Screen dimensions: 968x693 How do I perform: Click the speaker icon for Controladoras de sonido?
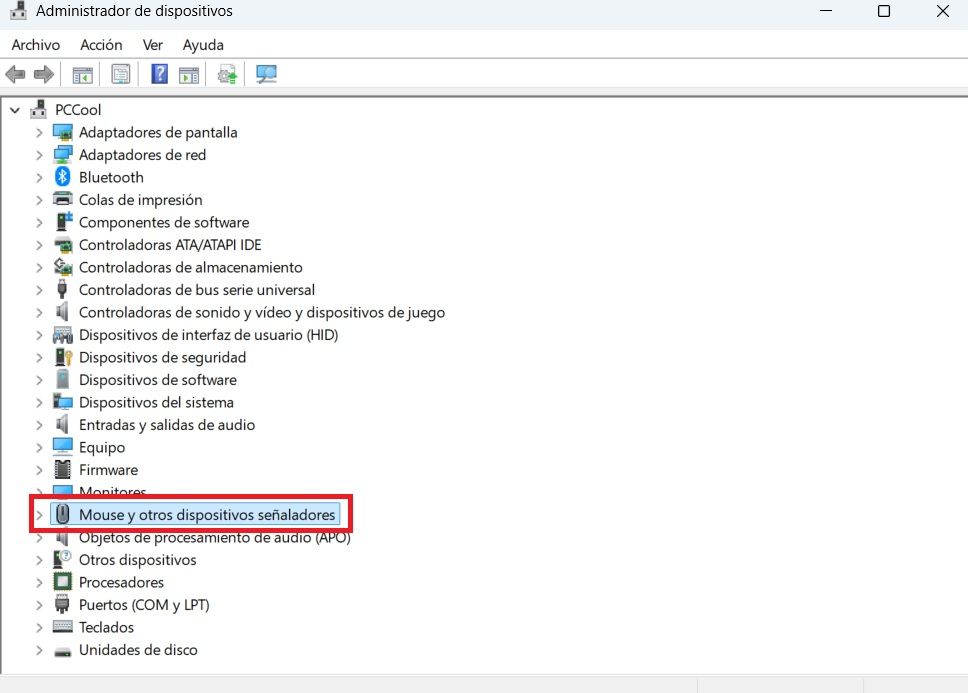[x=62, y=312]
